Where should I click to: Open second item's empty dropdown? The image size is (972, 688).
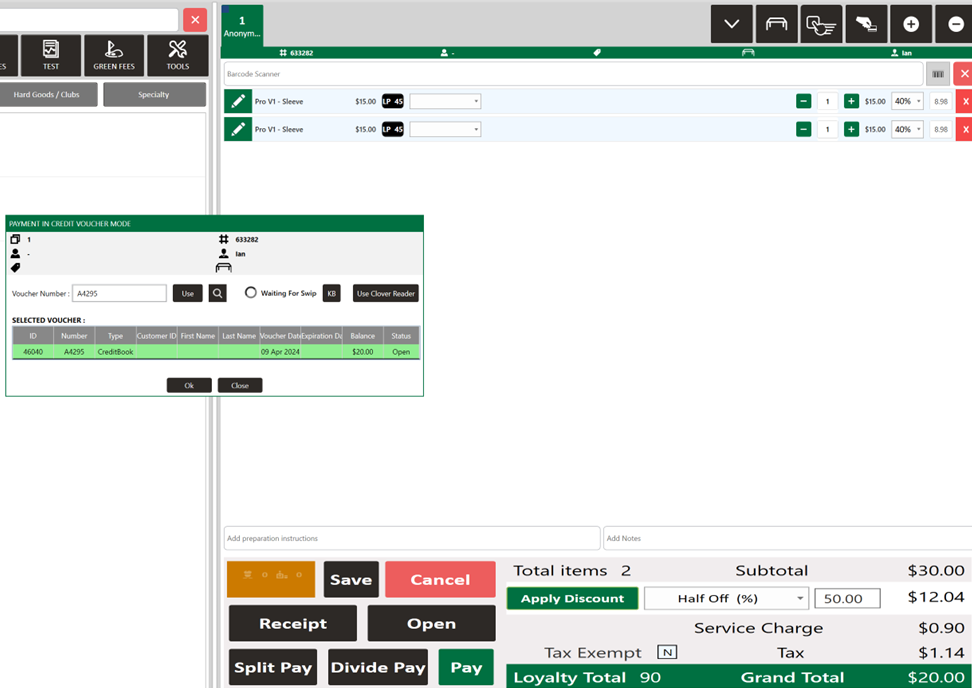tap(445, 130)
